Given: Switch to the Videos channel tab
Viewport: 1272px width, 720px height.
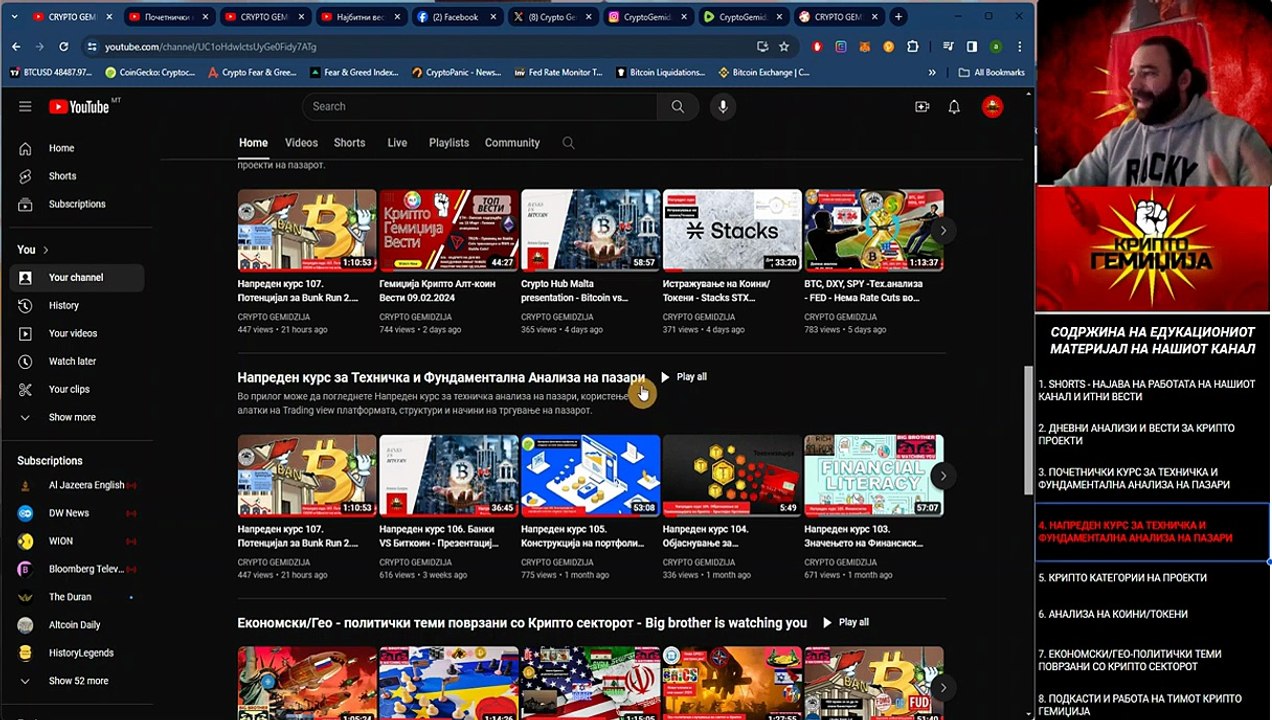Looking at the screenshot, I should (301, 143).
